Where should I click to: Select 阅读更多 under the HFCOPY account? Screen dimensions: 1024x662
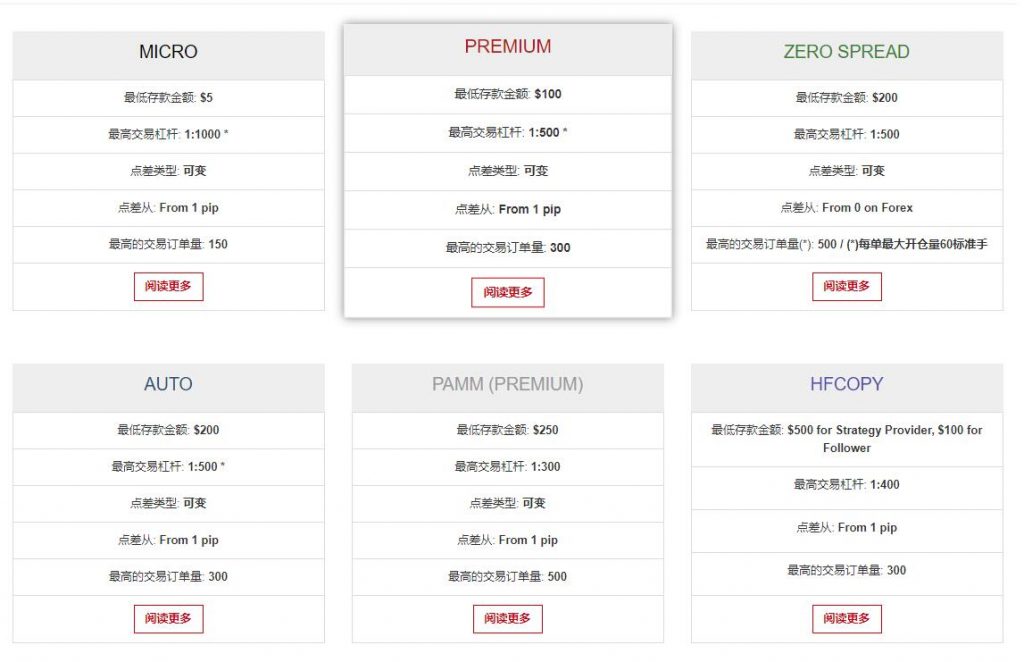(846, 618)
